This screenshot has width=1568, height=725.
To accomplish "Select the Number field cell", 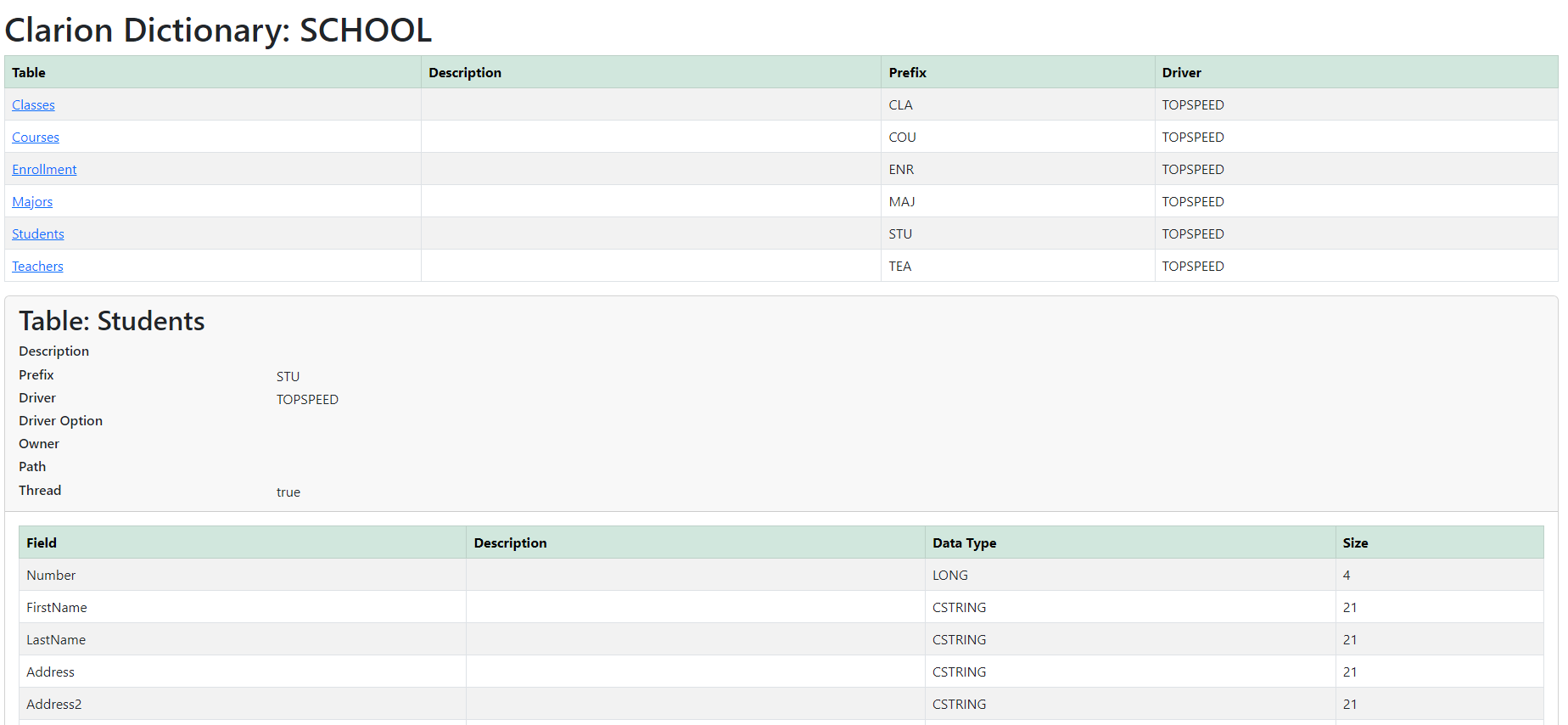I will 51,576.
